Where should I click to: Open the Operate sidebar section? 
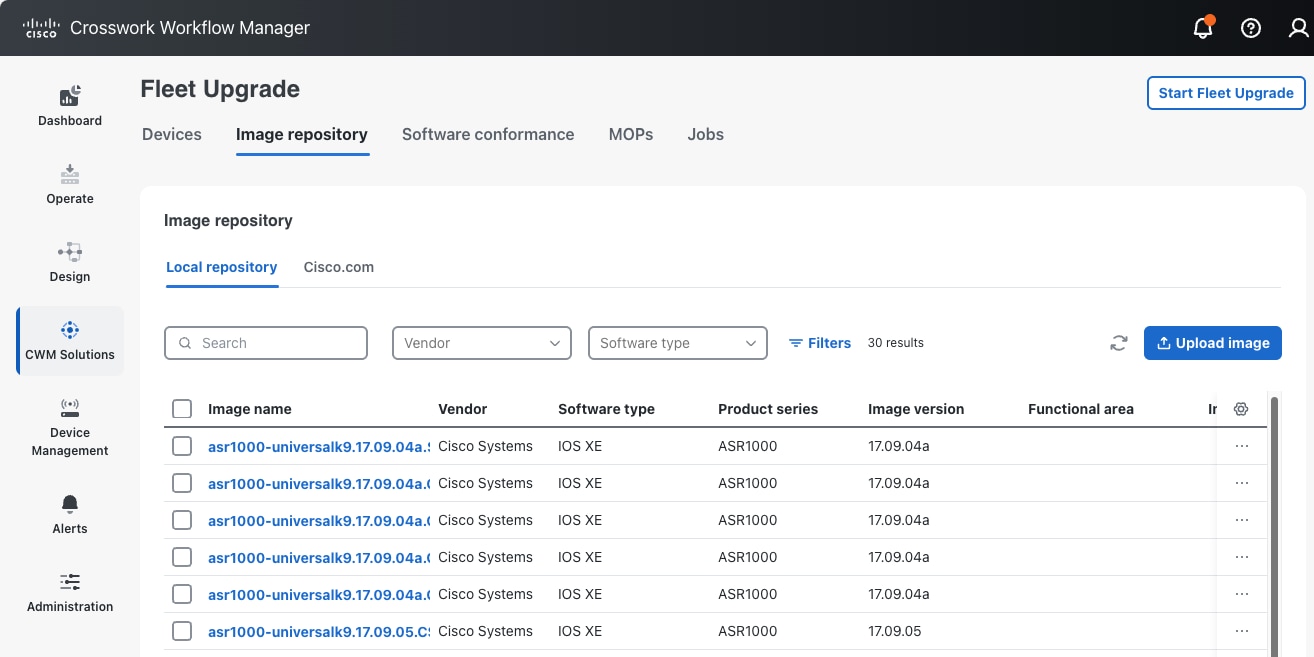[70, 184]
